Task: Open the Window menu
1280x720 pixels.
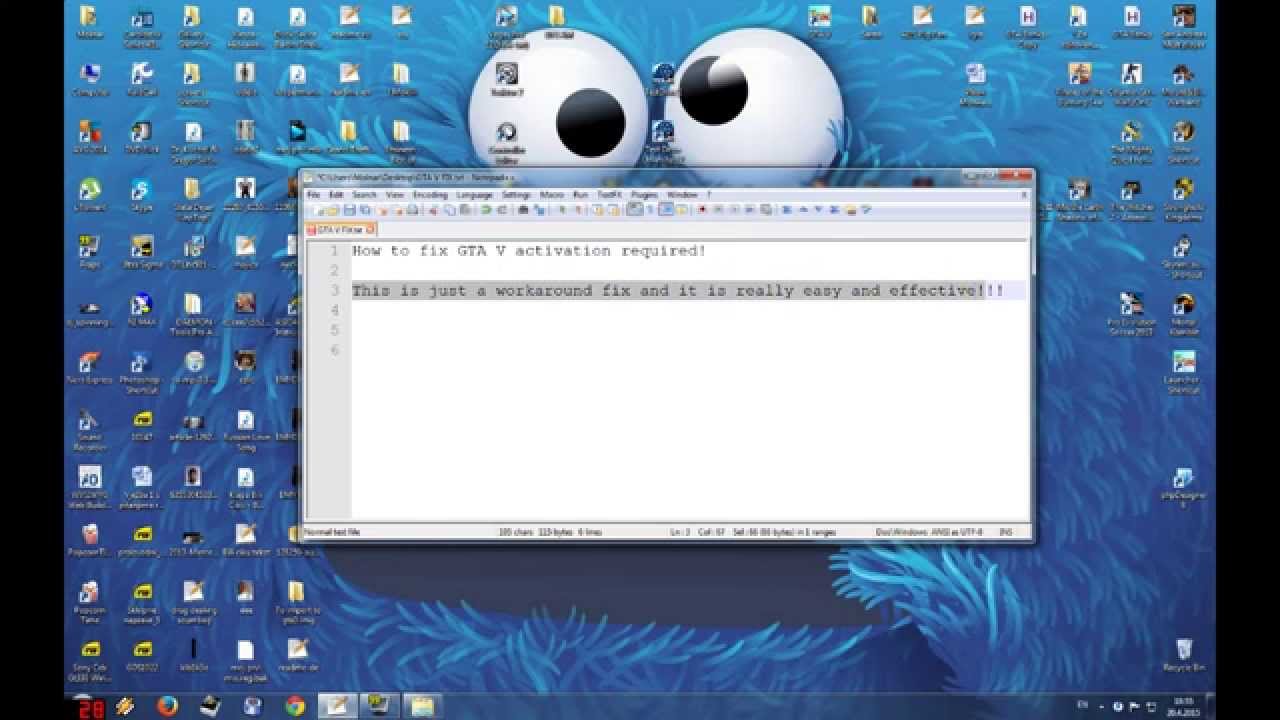Action: pyautogui.click(x=682, y=194)
